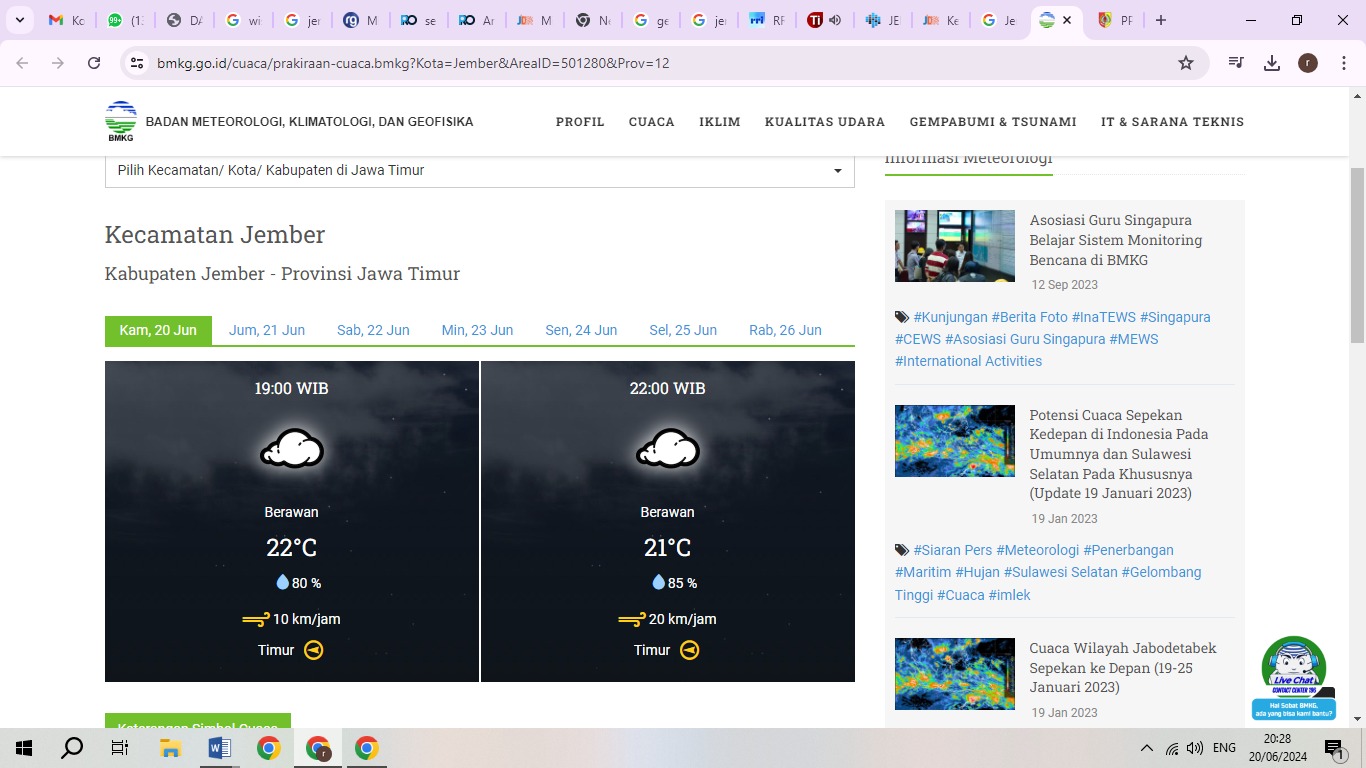Open the IT & SARANA TEKNIS menu
The width and height of the screenshot is (1366, 768).
(x=1172, y=122)
